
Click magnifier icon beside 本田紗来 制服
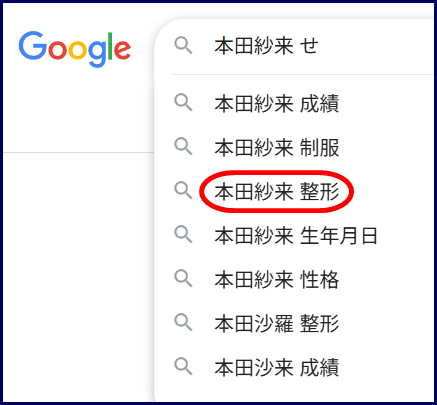(x=183, y=147)
